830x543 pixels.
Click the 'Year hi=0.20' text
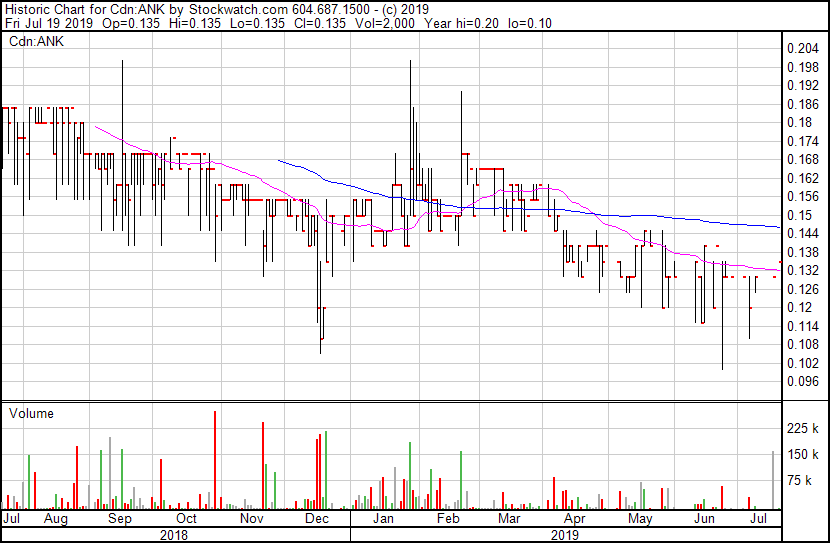(461, 23)
